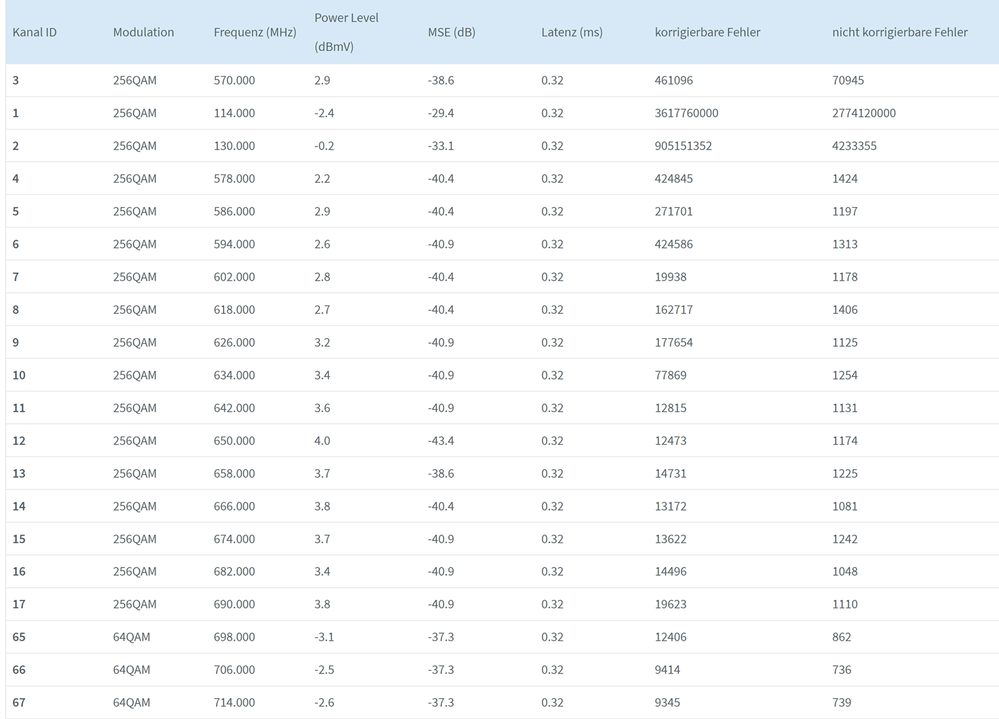This screenshot has height=719, width=999.
Task: Click frequency value 714.000
Action: [234, 703]
